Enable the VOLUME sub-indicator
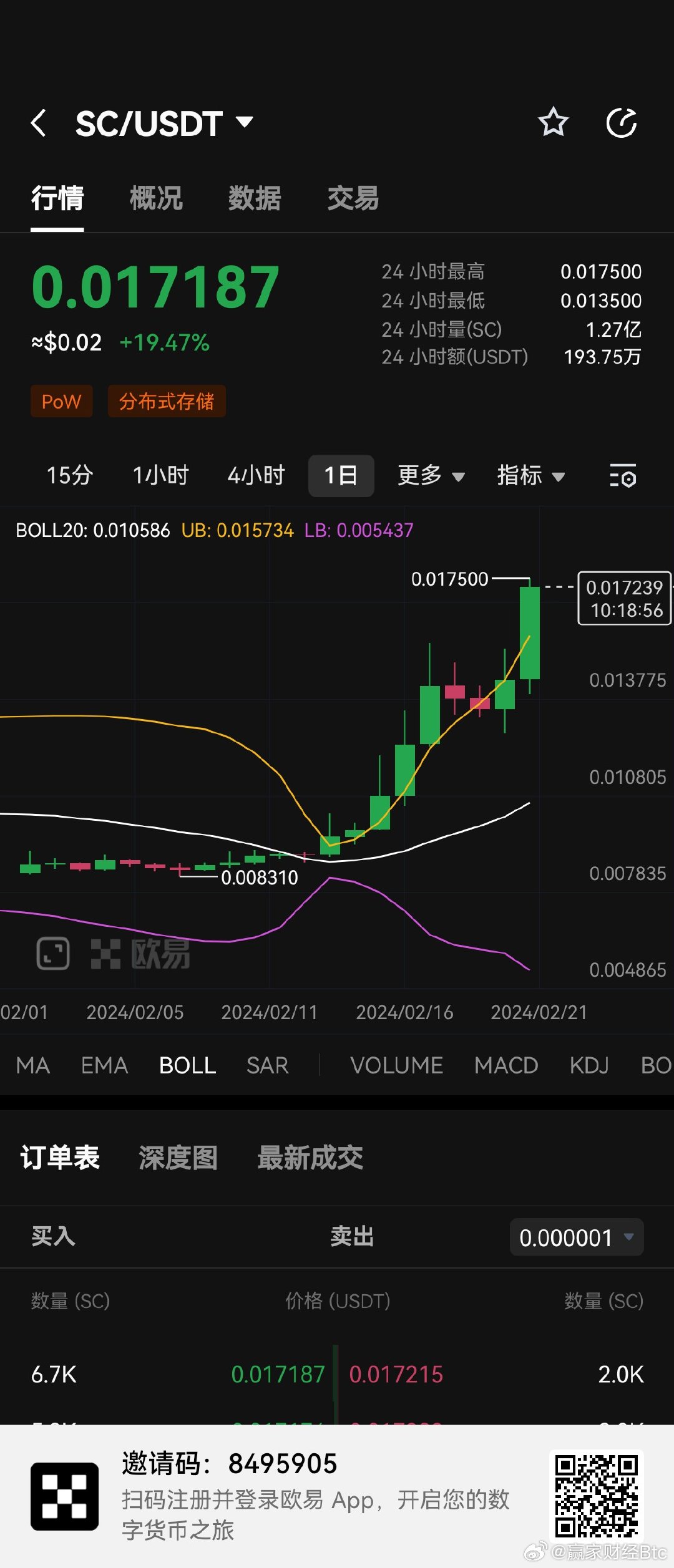 point(396,1065)
